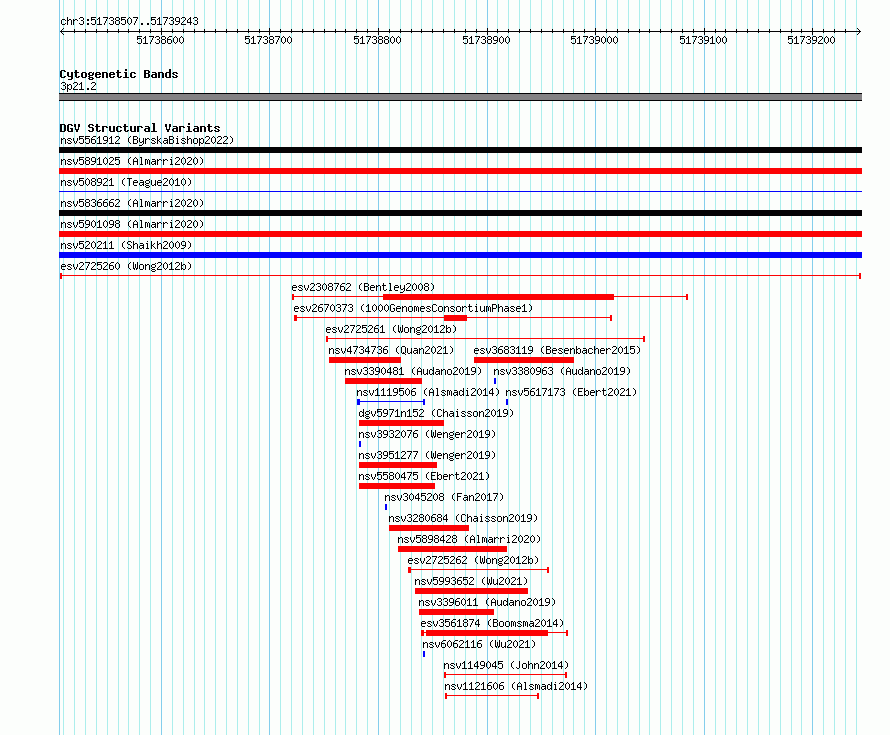The width and height of the screenshot is (890, 735).
Task: Open variant nsv3280684 (Chaisson2019)
Action: click(463, 518)
